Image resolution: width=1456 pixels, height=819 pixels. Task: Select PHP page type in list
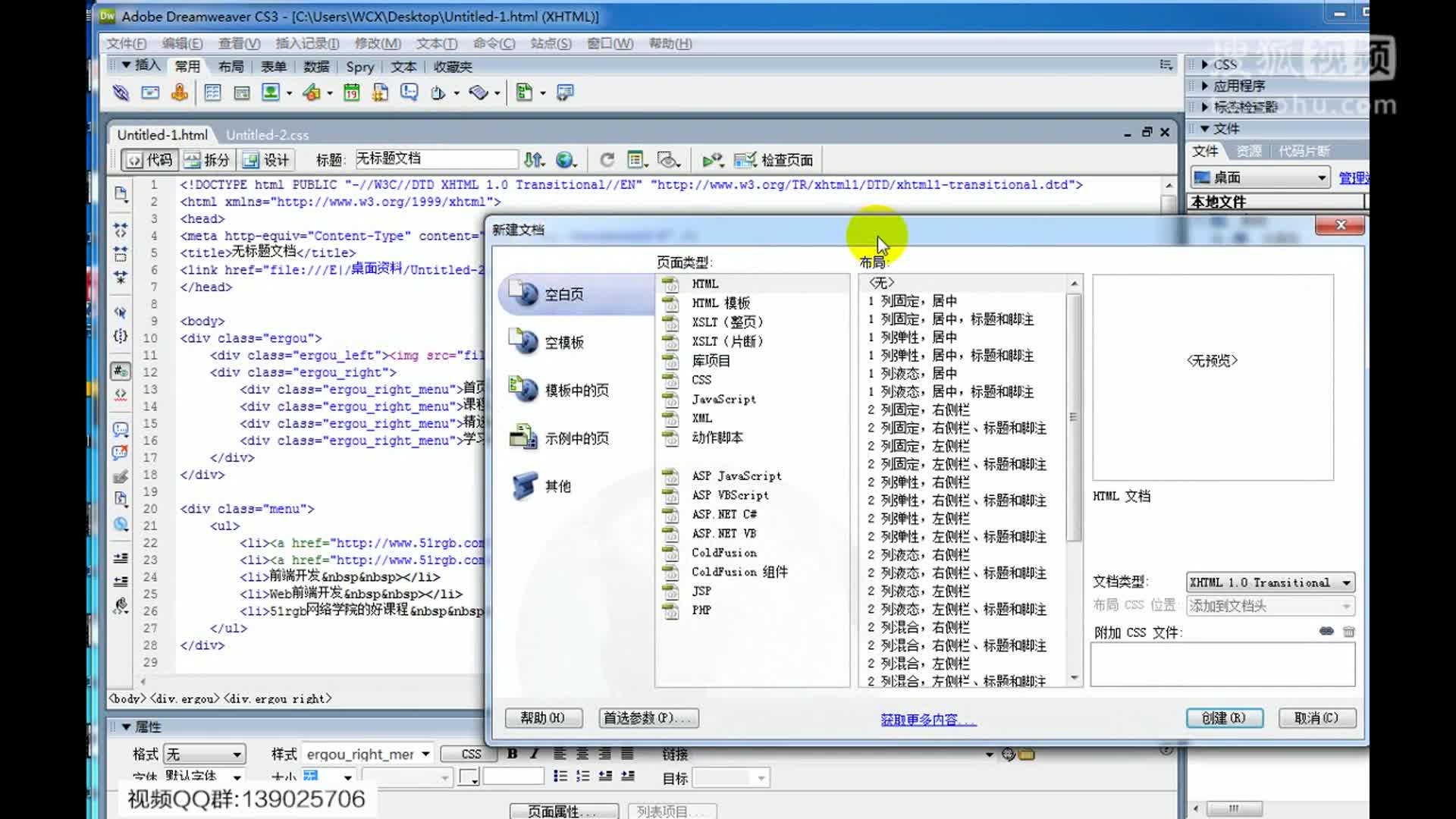pyautogui.click(x=701, y=610)
